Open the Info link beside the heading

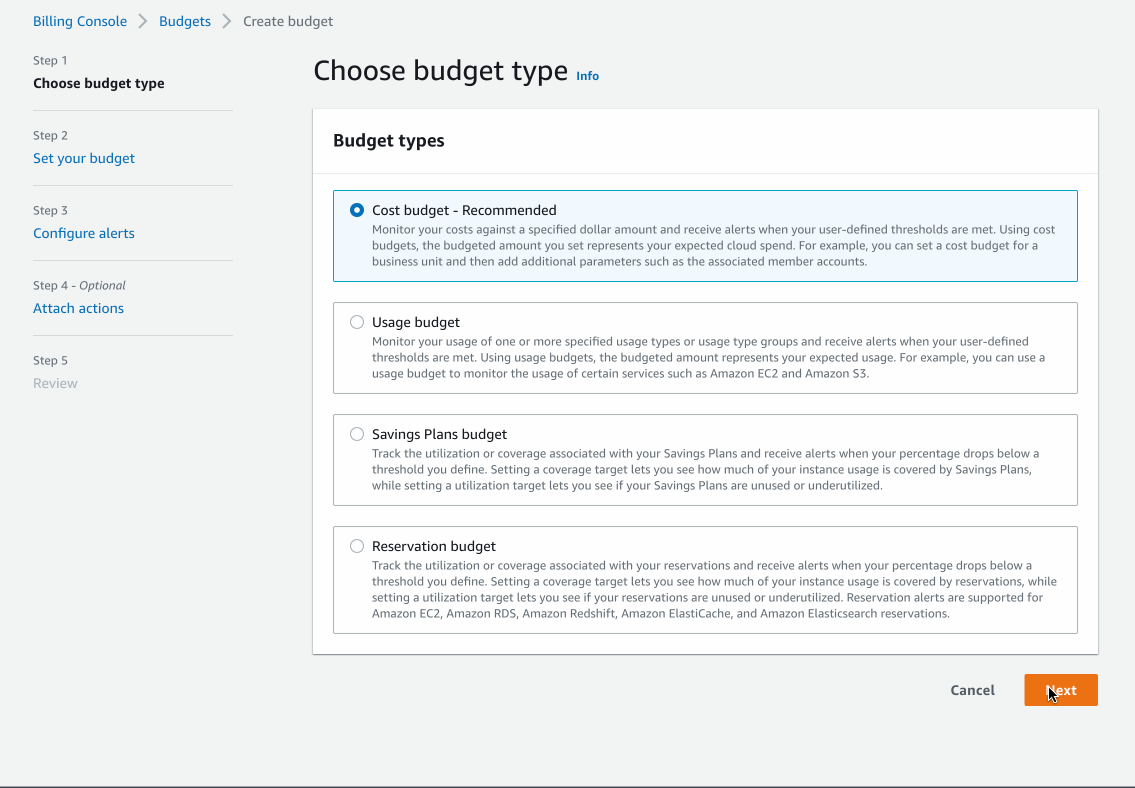587,76
